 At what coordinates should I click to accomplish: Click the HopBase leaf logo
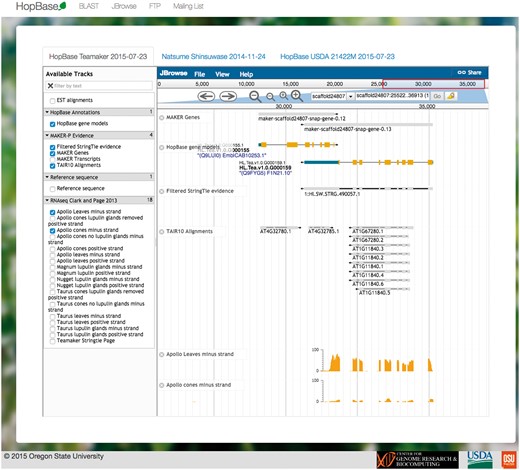pyautogui.click(x=62, y=6)
